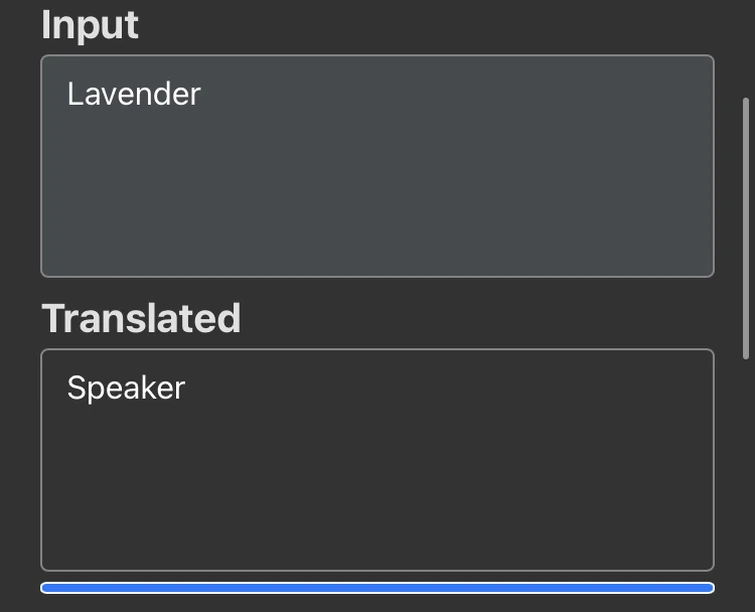The height and width of the screenshot is (612, 755).
Task: Focus the Translated output text box
Action: click(377, 459)
